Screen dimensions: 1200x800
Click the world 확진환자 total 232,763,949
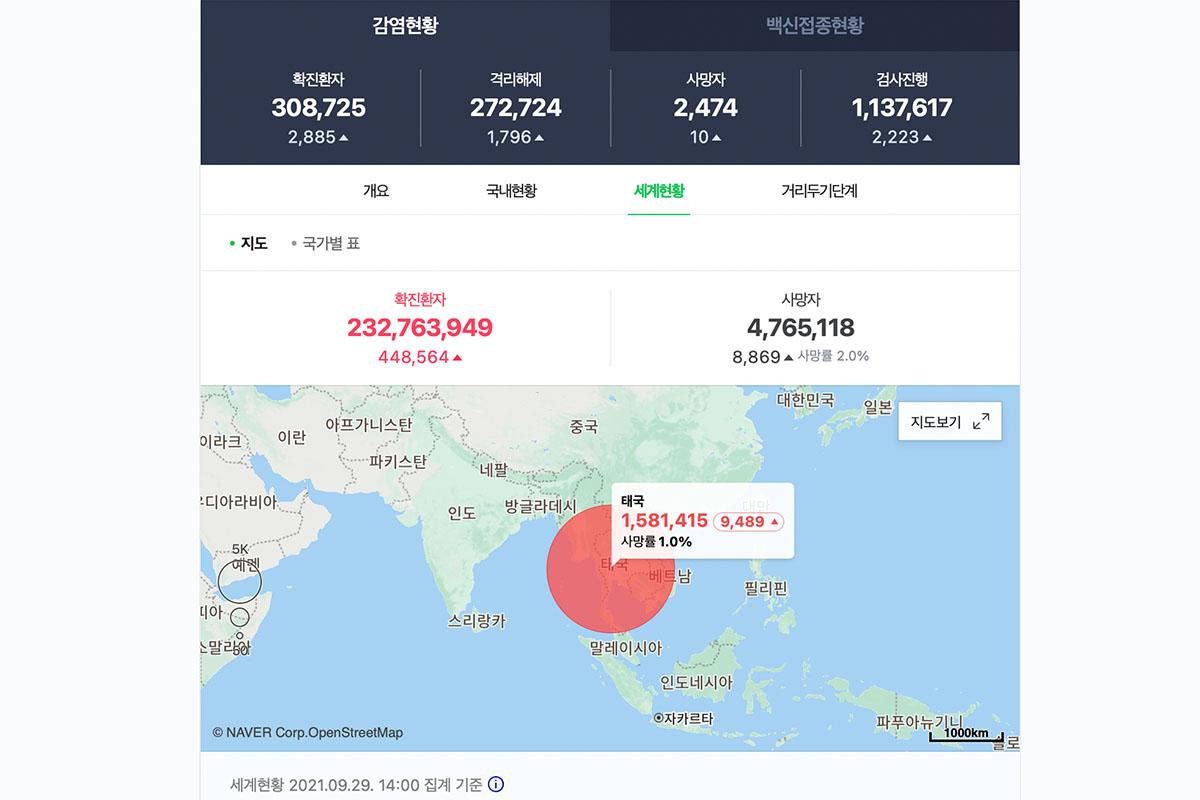pos(420,327)
